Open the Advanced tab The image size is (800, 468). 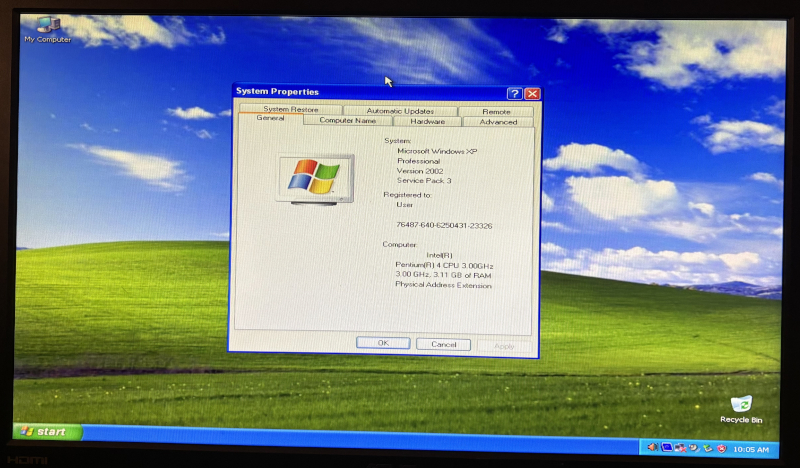click(x=498, y=122)
